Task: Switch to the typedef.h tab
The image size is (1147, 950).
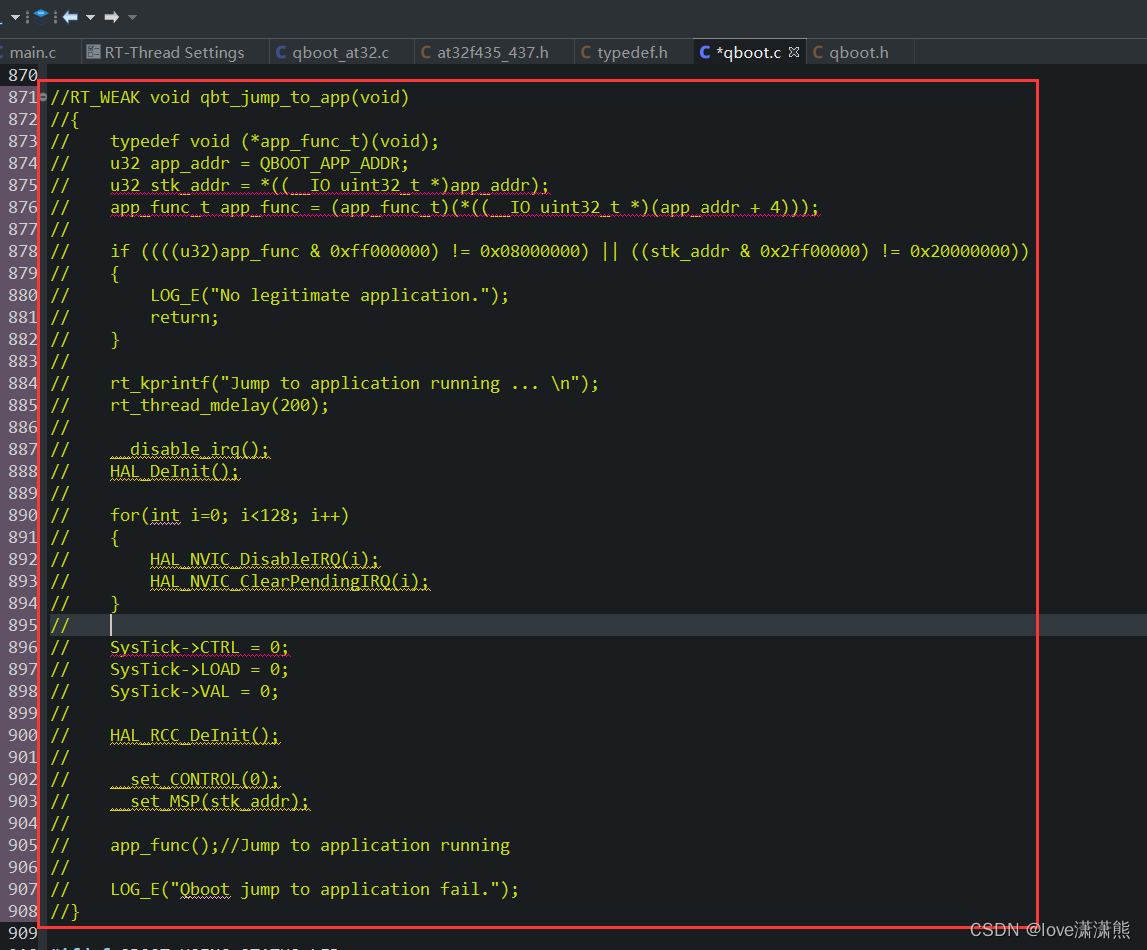Action: [632, 53]
